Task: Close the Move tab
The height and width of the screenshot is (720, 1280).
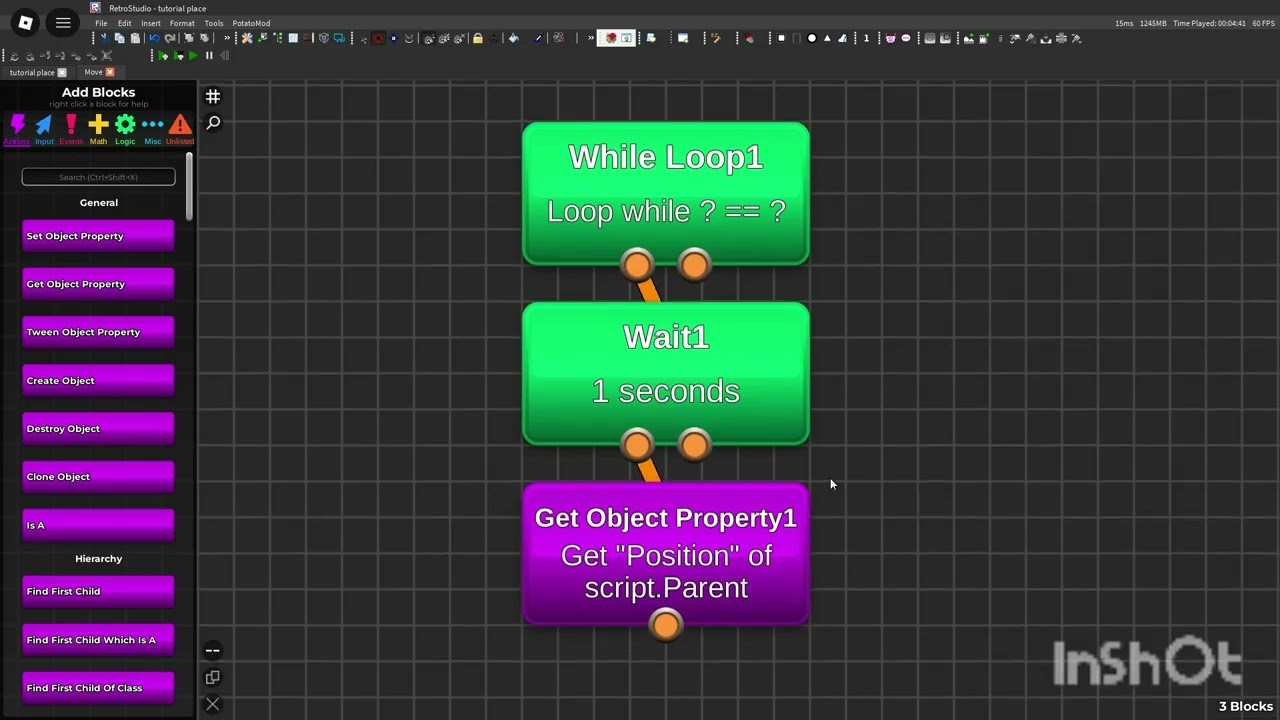Action: (x=110, y=72)
